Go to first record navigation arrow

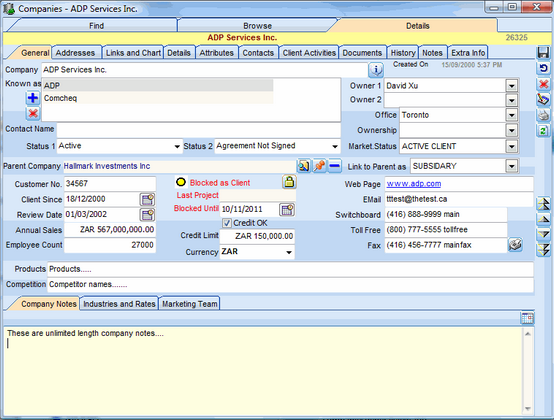(x=543, y=204)
